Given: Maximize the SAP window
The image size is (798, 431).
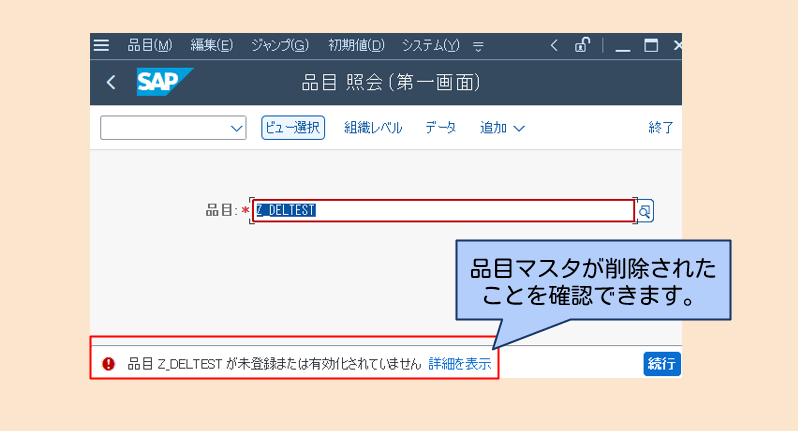Looking at the screenshot, I should [651, 45].
